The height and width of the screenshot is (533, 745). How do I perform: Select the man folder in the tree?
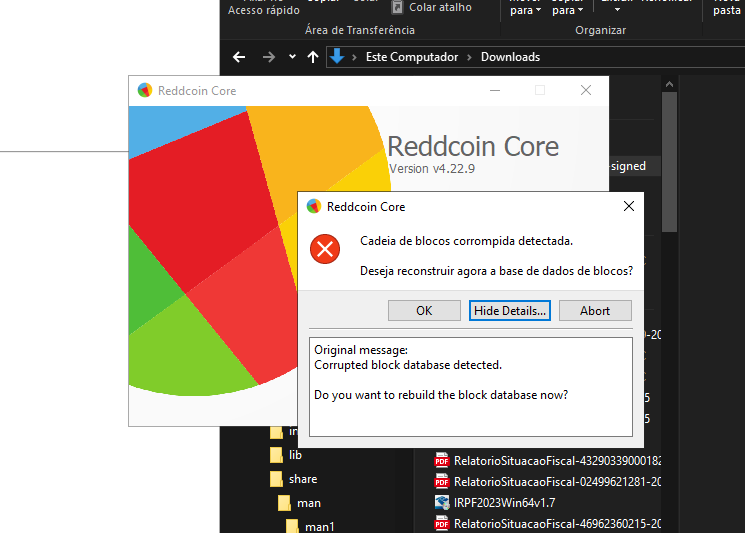[308, 503]
